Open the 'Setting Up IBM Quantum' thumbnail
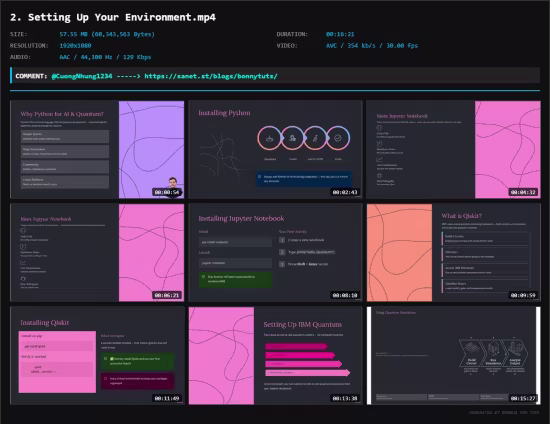The height and width of the screenshot is (424, 550). coord(275,356)
